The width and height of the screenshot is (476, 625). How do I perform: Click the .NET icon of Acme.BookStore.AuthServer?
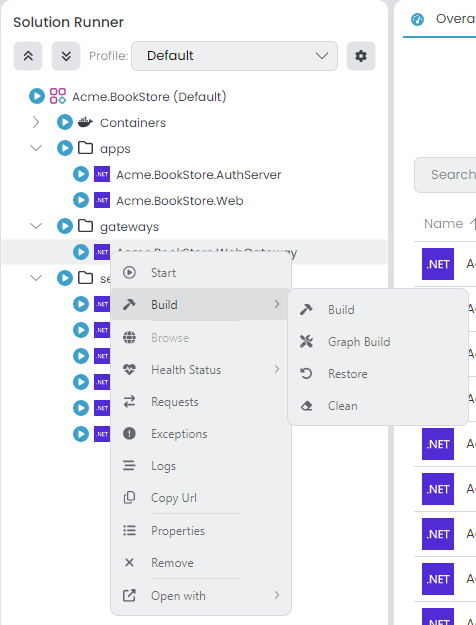point(102,174)
